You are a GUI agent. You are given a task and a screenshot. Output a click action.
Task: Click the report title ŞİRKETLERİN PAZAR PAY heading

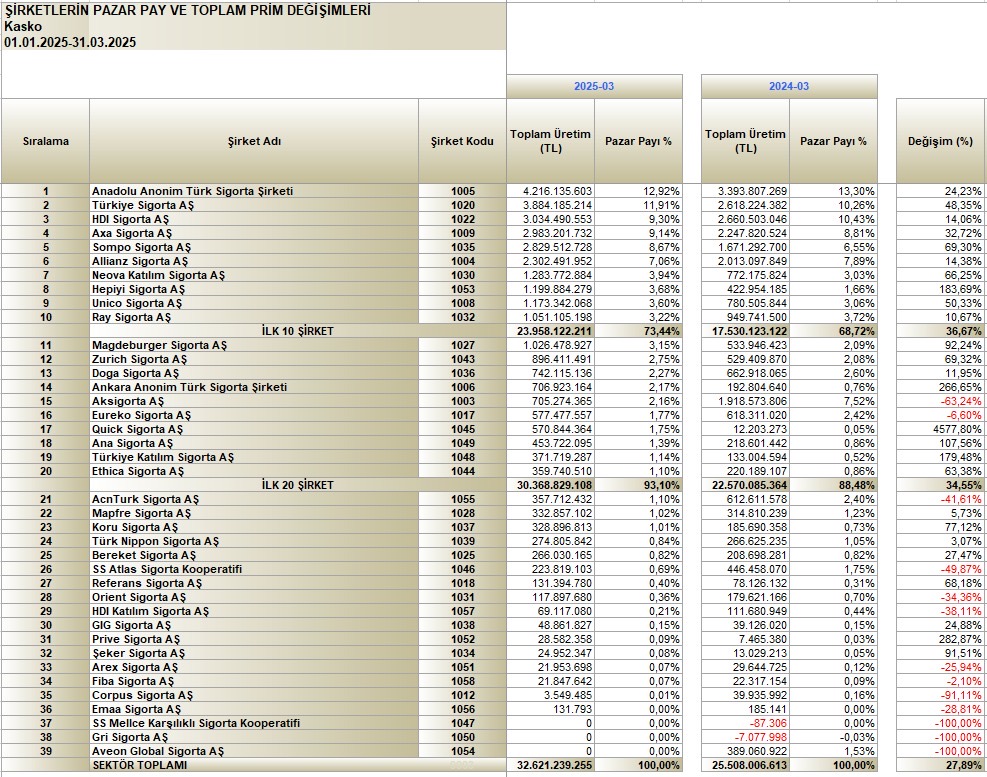[x=187, y=11]
